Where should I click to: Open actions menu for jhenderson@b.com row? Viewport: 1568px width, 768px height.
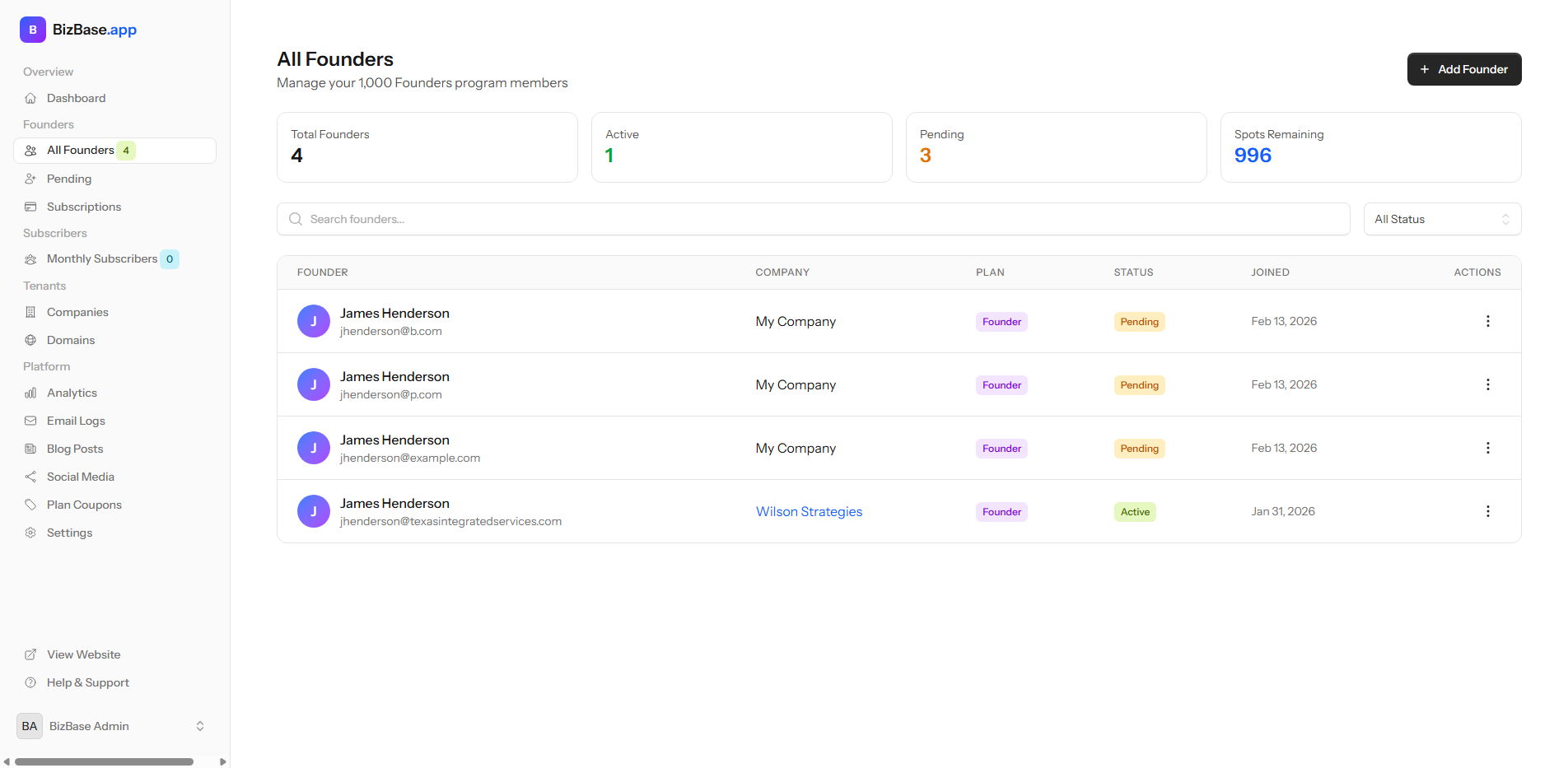pyautogui.click(x=1488, y=321)
